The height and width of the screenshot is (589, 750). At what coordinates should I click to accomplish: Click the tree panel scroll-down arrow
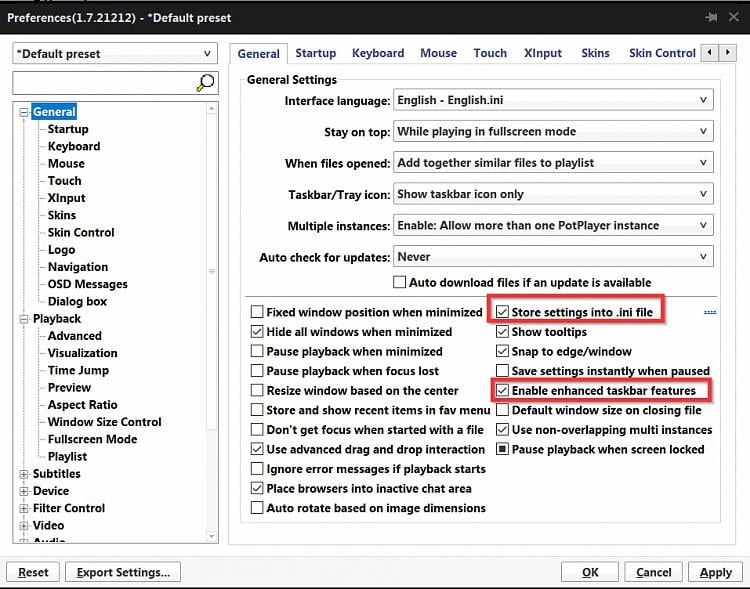[212, 536]
